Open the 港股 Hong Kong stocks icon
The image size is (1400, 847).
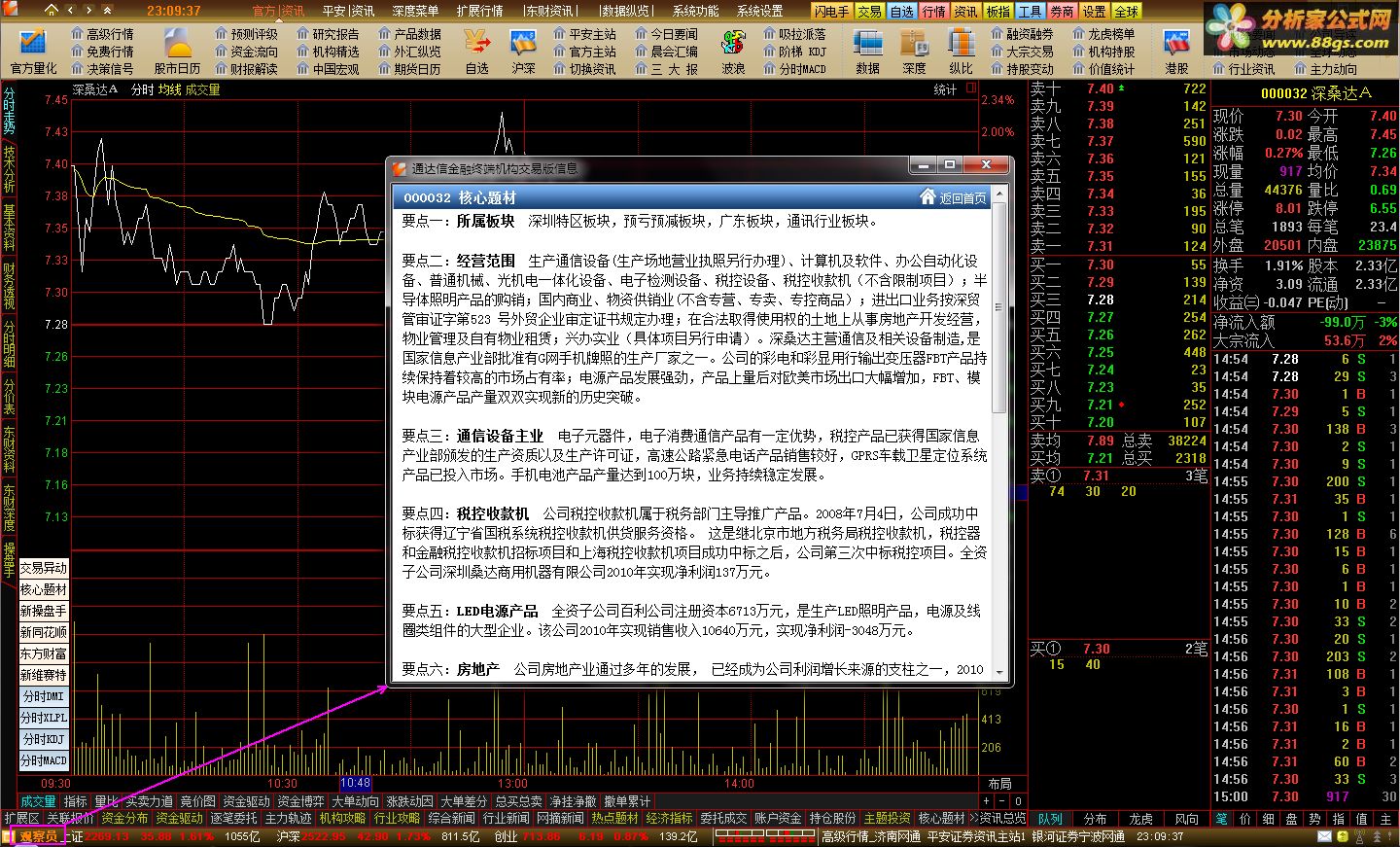coord(1176,51)
